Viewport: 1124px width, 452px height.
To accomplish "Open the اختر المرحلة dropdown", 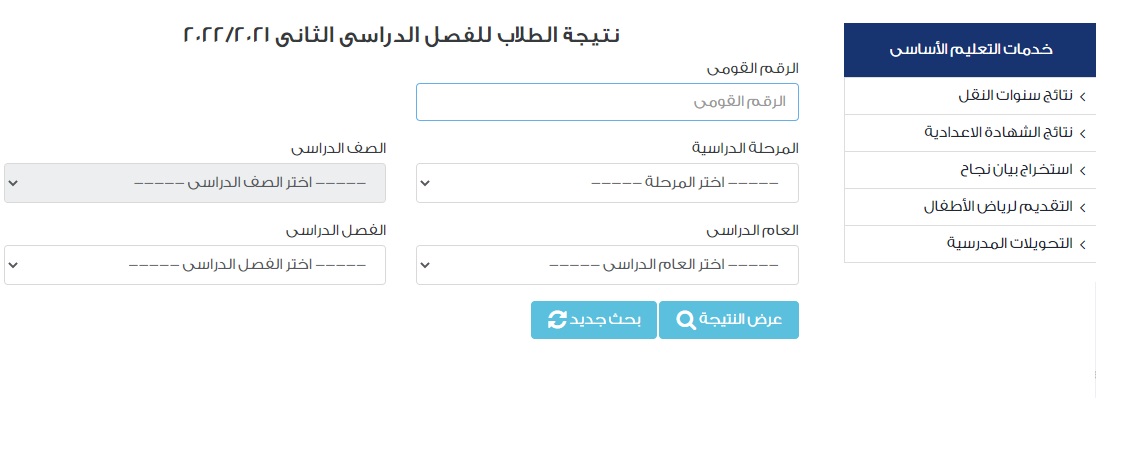I will click(x=607, y=183).
